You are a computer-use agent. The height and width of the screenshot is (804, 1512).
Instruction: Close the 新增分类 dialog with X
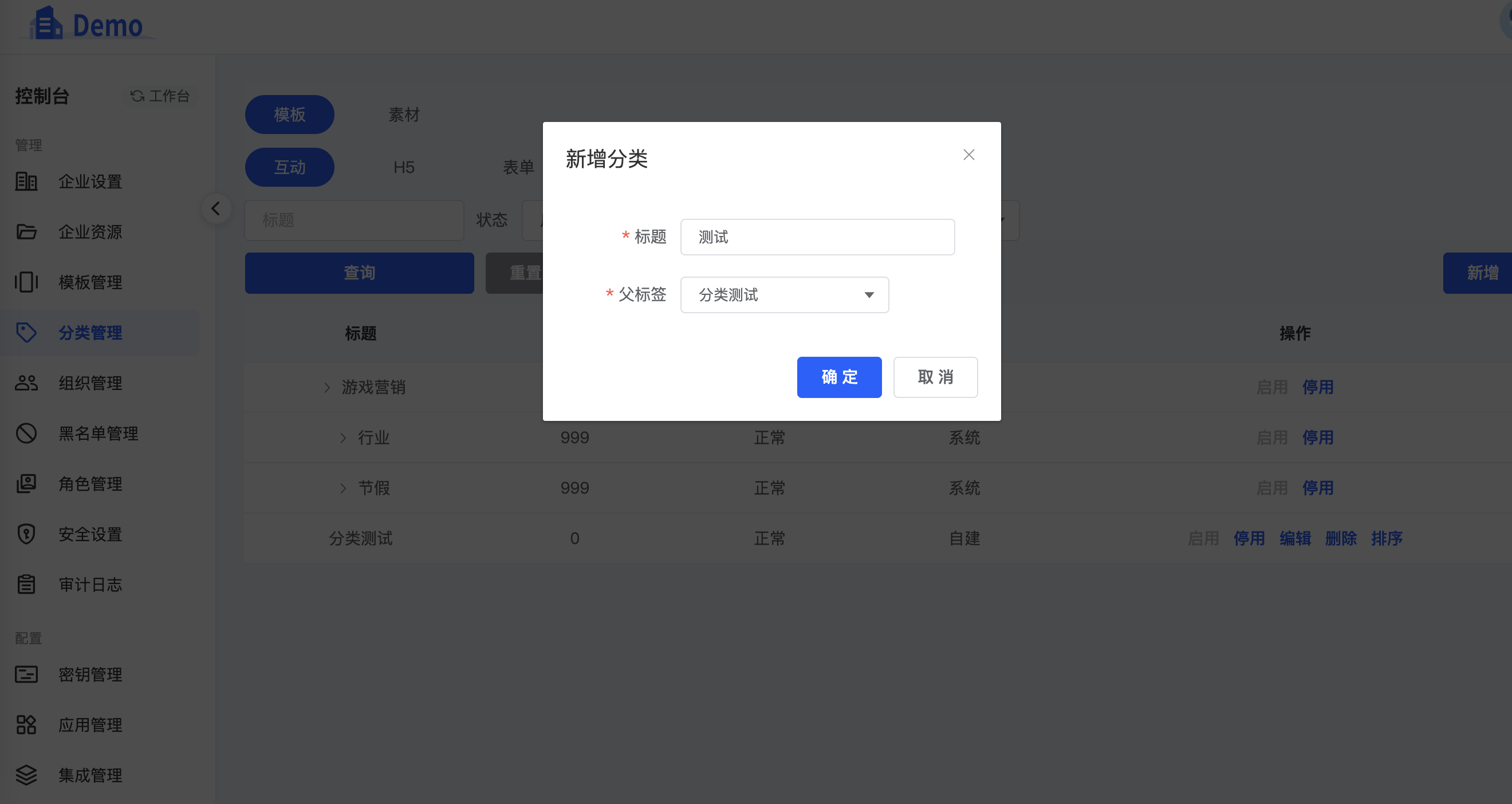(969, 155)
